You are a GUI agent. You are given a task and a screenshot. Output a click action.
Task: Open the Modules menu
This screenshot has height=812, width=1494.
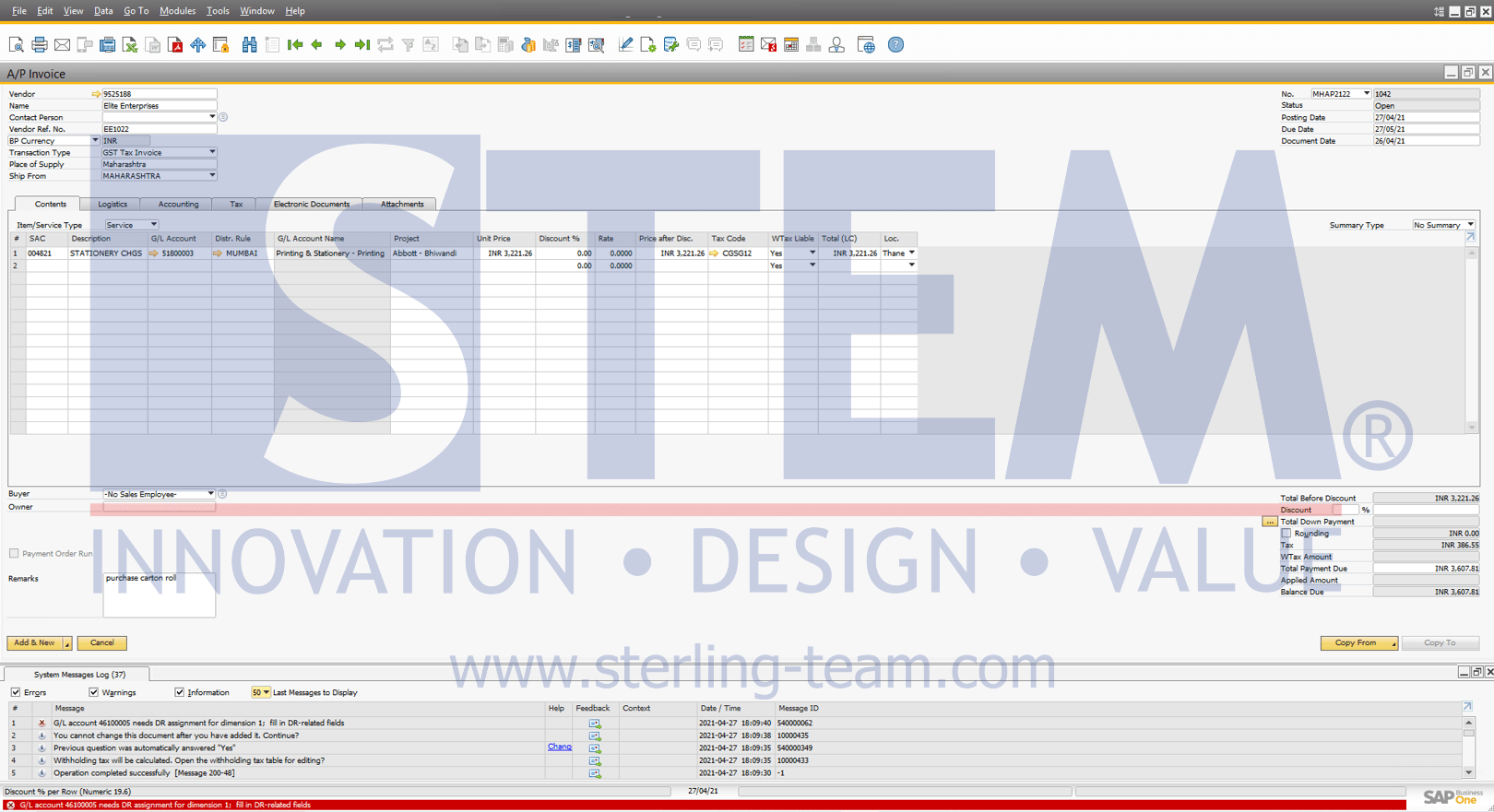point(177,11)
